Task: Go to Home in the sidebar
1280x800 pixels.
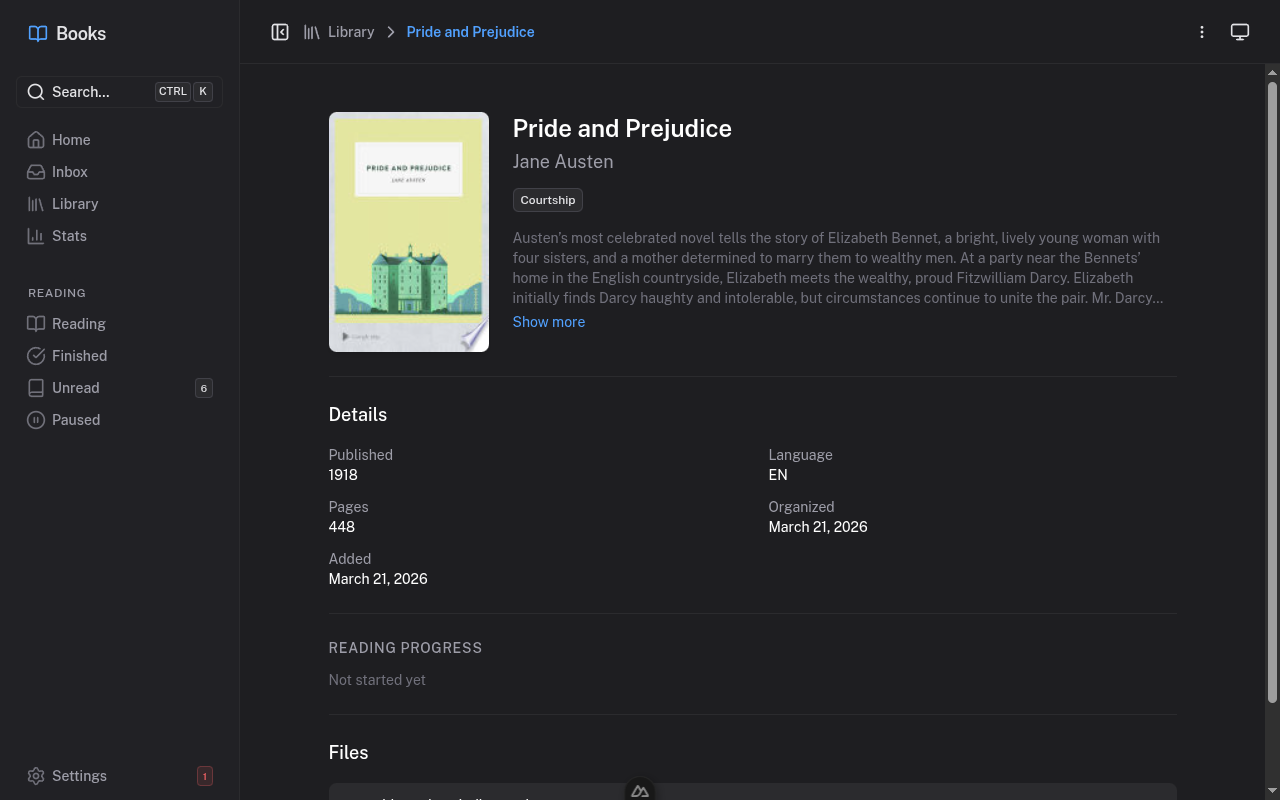Action: click(71, 140)
